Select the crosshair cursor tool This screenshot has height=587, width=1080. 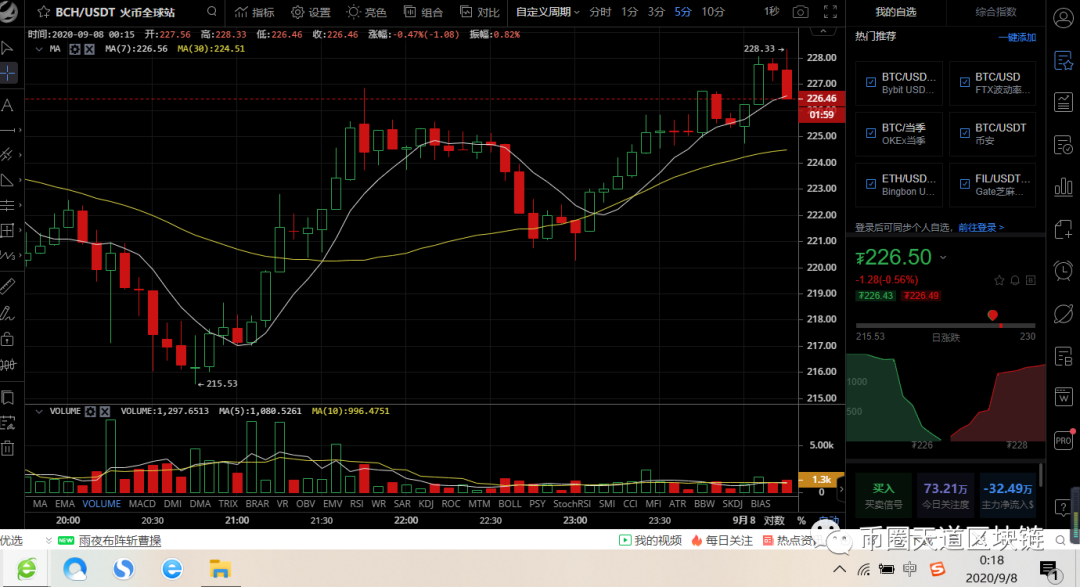pyautogui.click(x=8, y=72)
